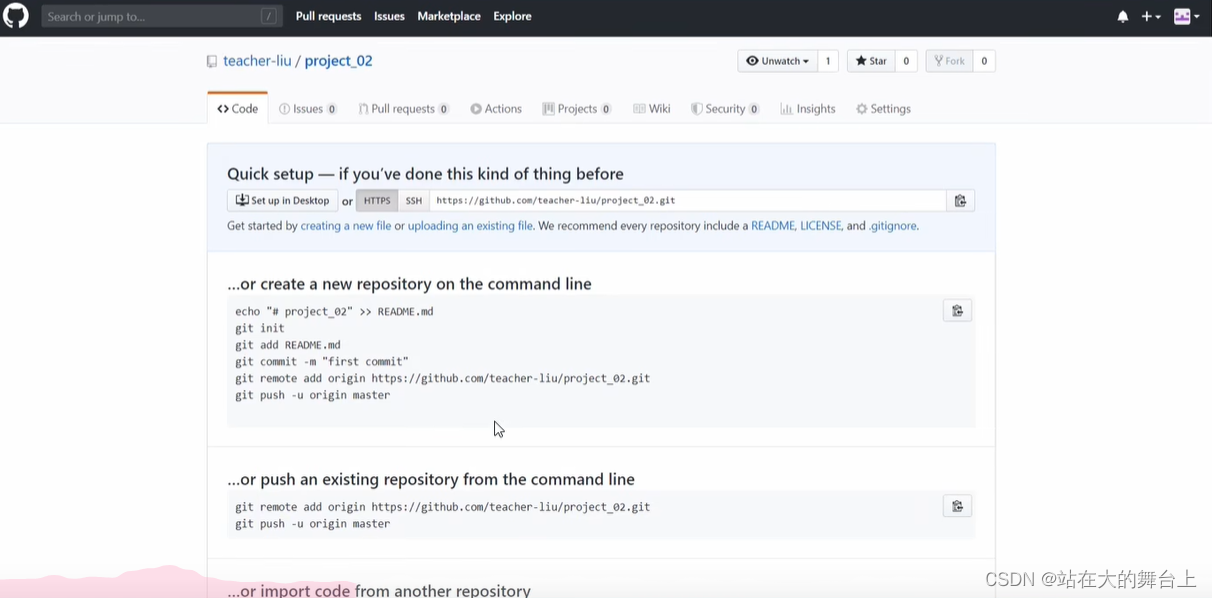Copy the clone URL to clipboard
This screenshot has height=598, width=1212.
960,201
